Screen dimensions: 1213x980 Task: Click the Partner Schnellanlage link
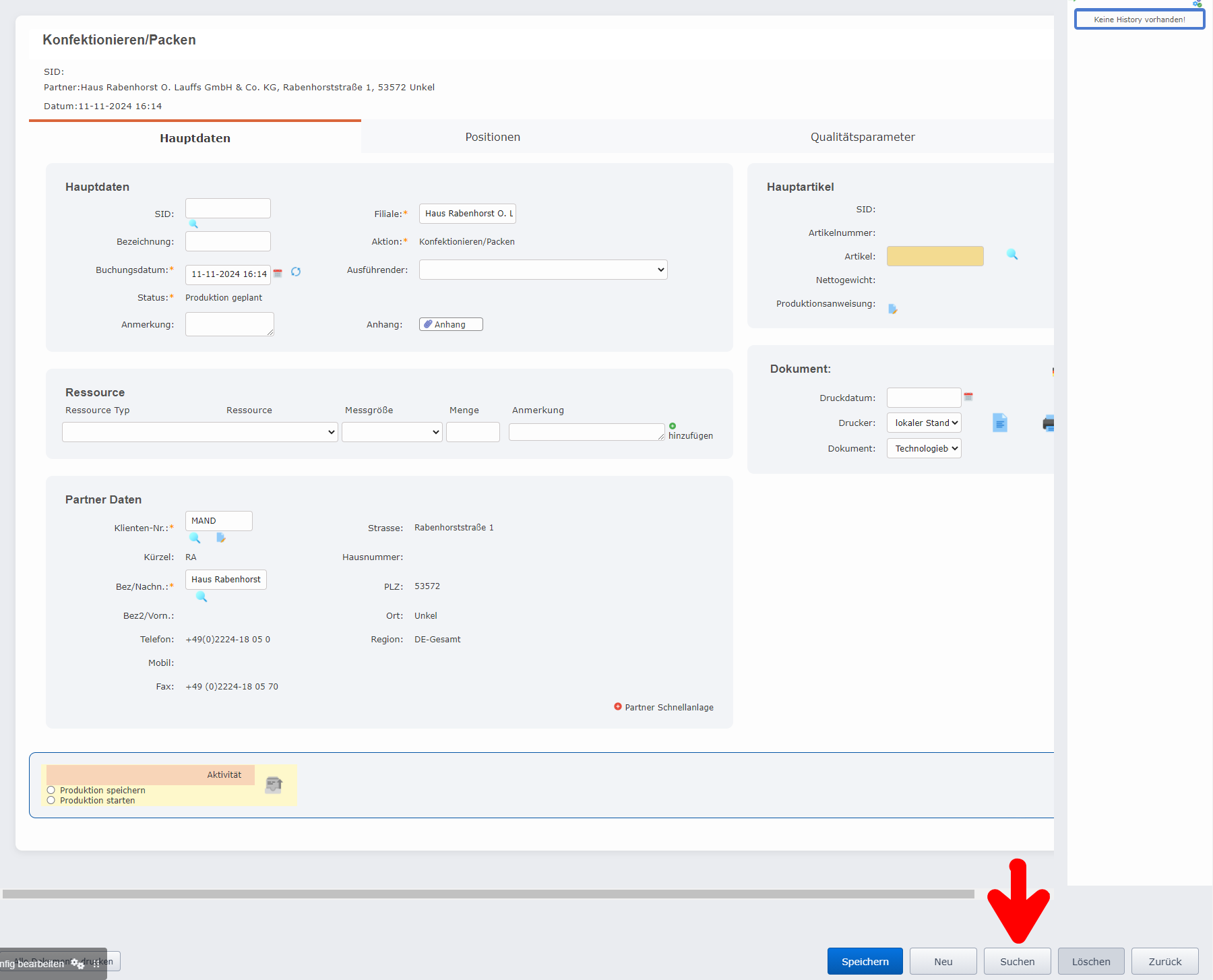click(668, 707)
